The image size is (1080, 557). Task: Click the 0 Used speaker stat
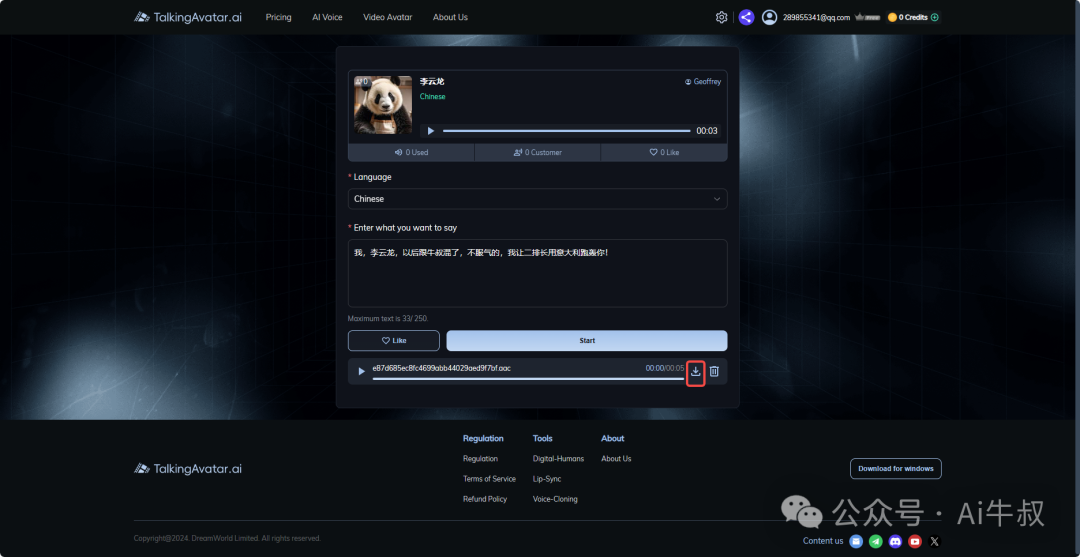click(x=411, y=152)
